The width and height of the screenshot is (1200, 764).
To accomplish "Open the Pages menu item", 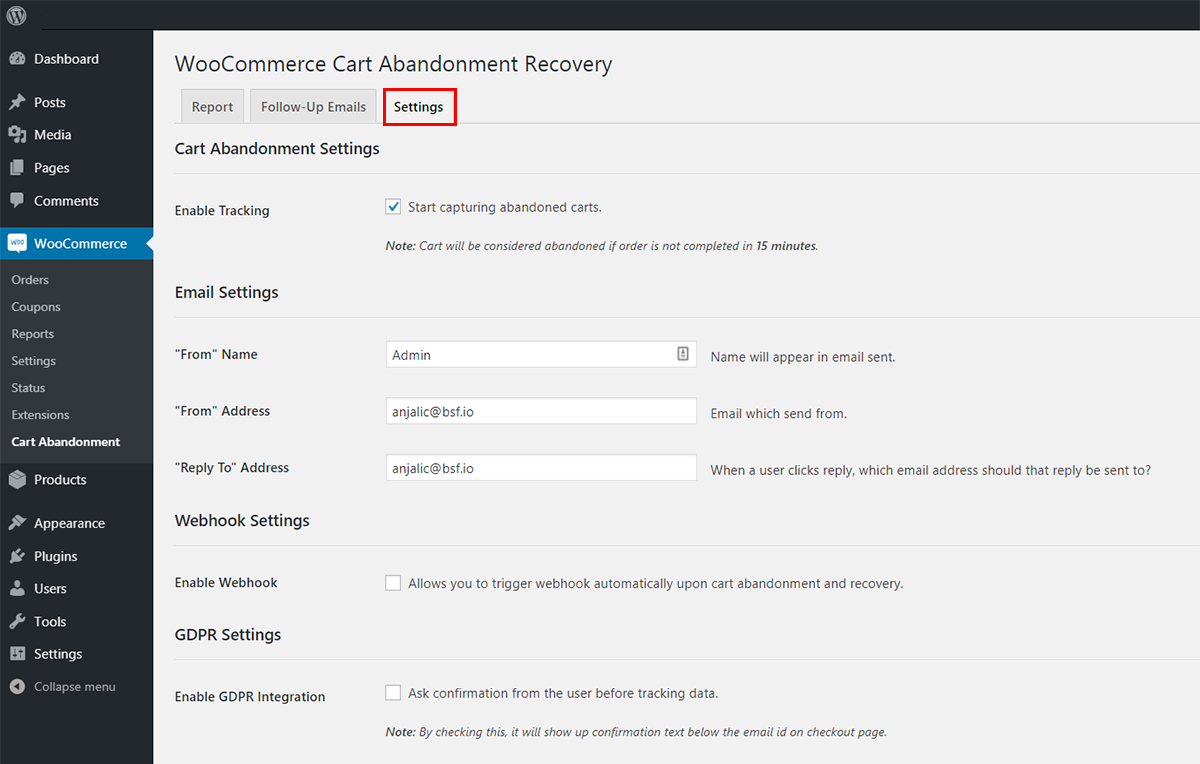I will (76, 168).
